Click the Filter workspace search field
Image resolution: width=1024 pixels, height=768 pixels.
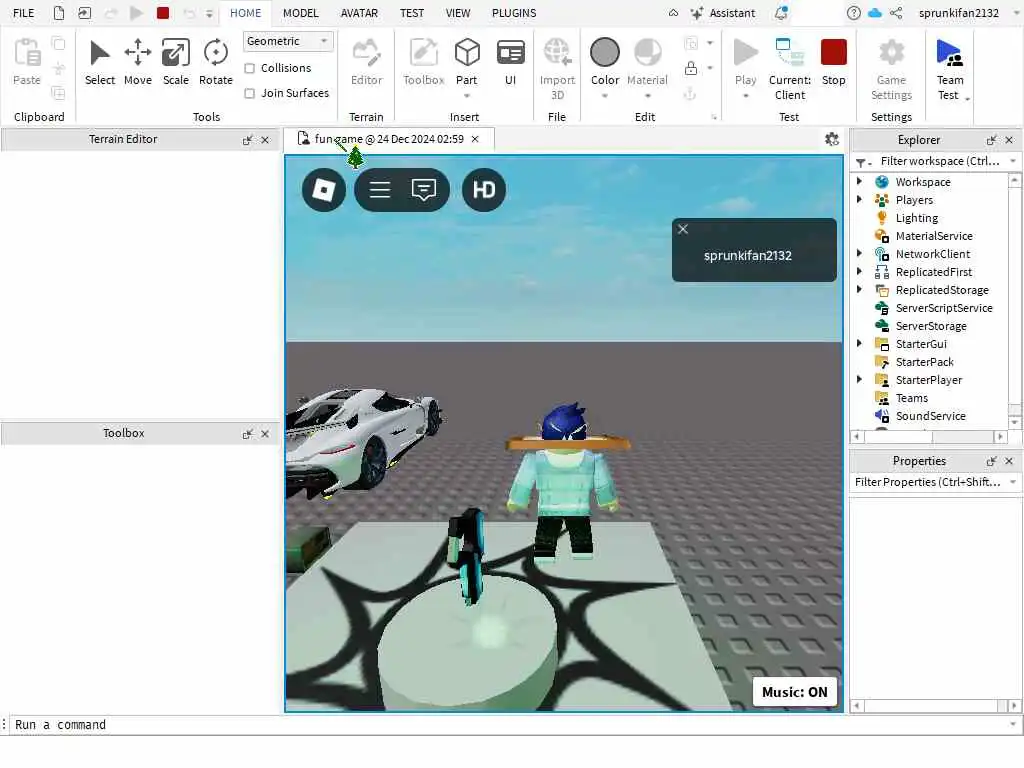939,161
